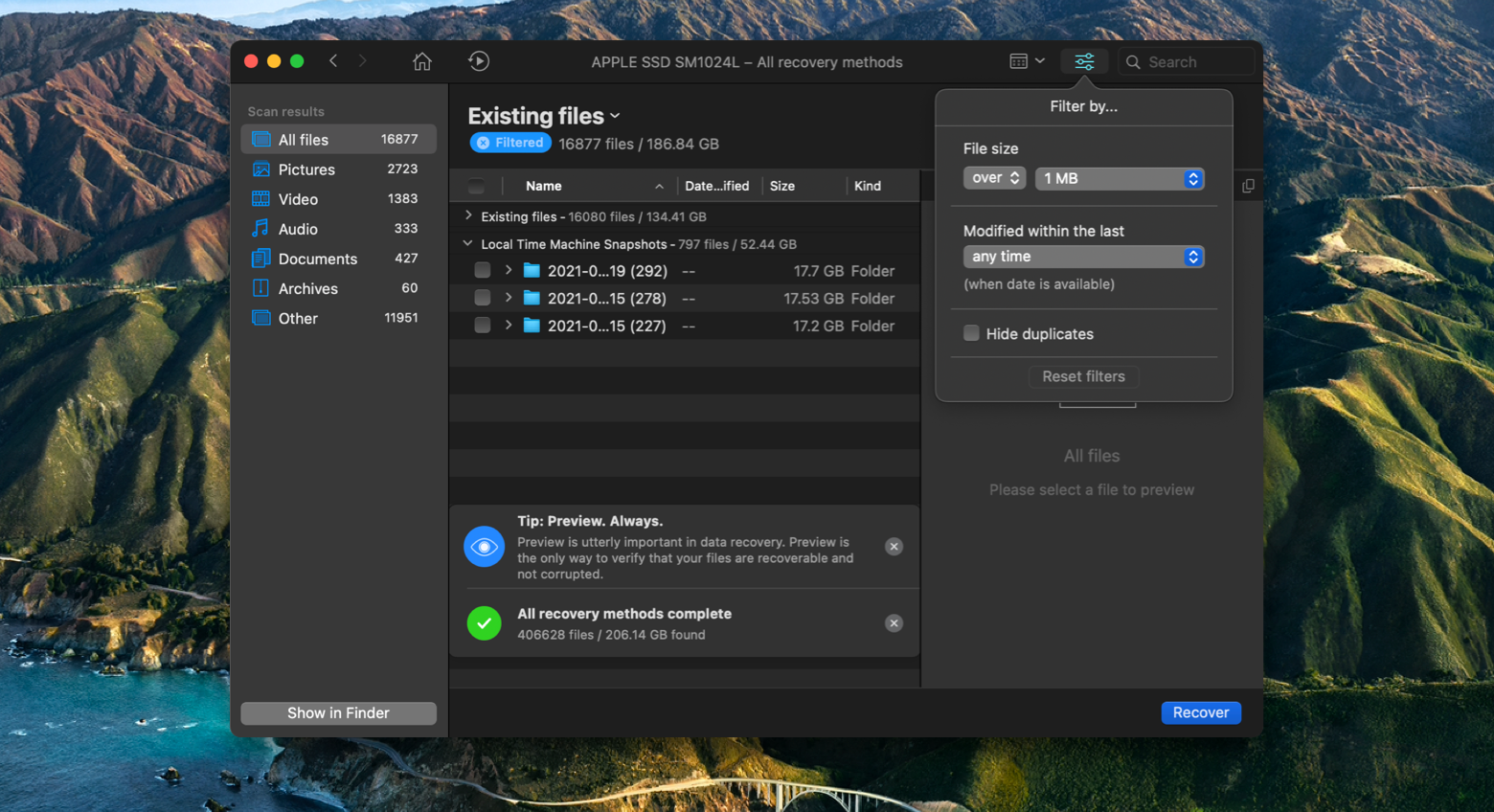
Task: Go to the Home screen icon
Action: pos(421,61)
